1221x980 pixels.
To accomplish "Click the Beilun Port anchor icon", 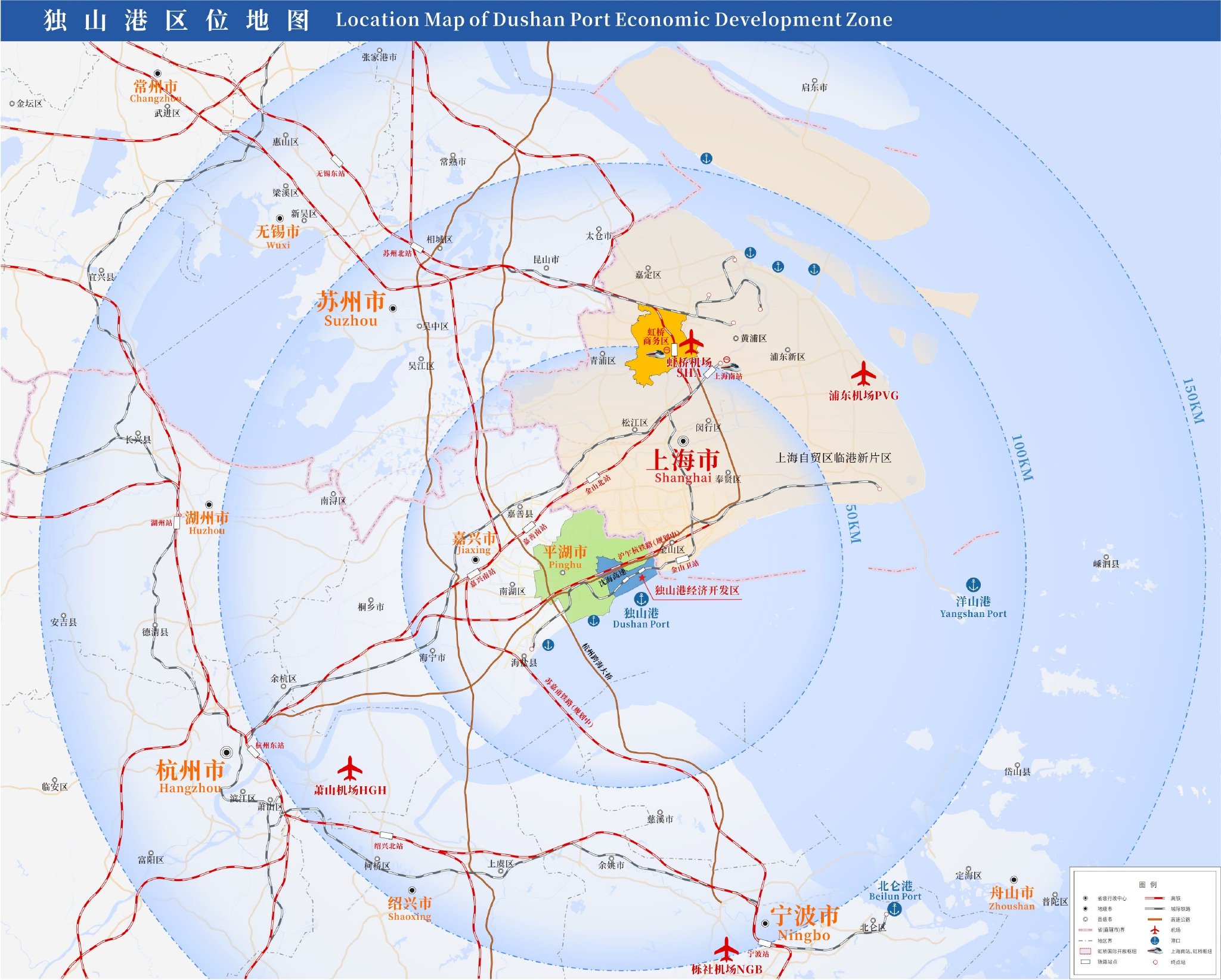I will click(894, 909).
